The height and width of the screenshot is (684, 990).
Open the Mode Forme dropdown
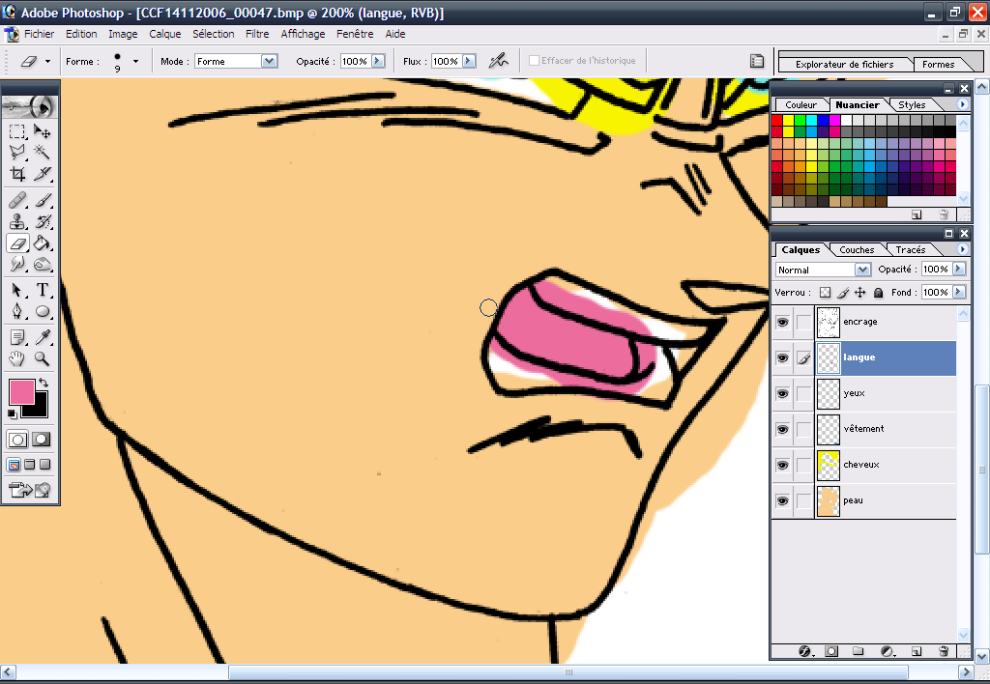[269, 61]
